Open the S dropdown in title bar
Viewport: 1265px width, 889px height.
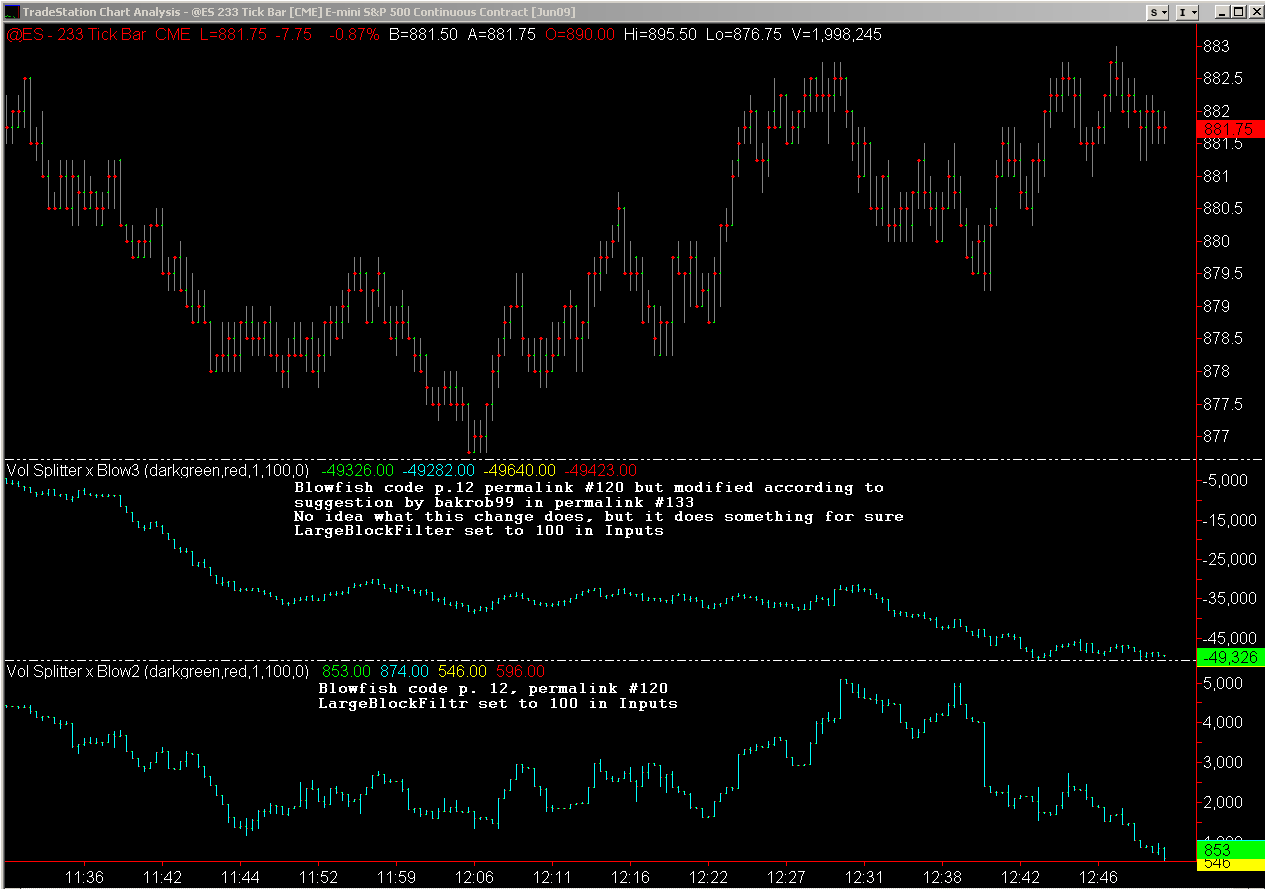pyautogui.click(x=1158, y=11)
